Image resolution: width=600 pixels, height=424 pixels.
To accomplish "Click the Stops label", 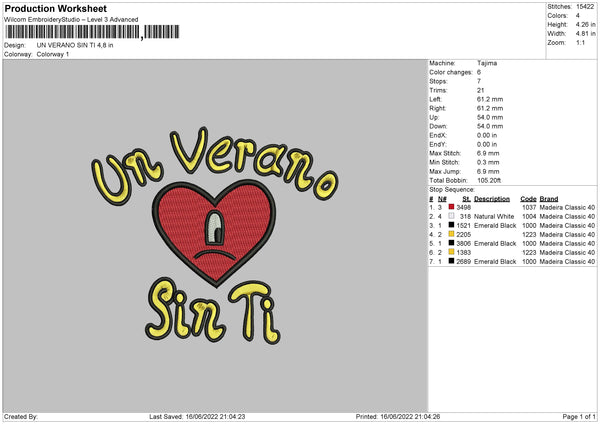I will 438,81.
